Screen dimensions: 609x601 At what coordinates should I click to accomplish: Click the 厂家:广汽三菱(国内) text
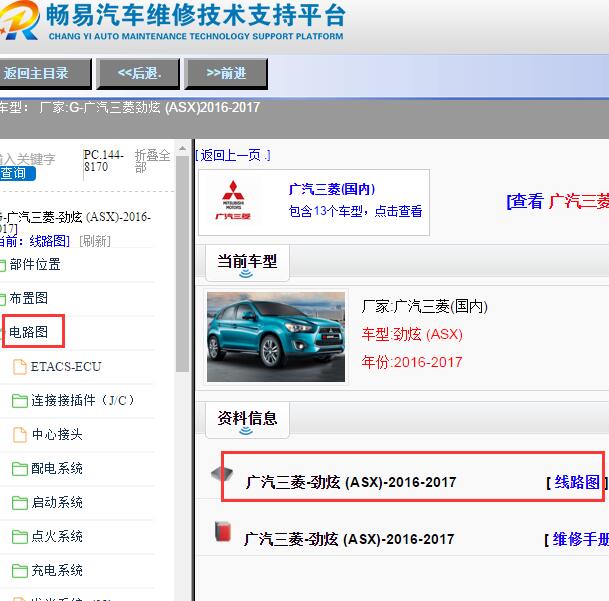[425, 307]
